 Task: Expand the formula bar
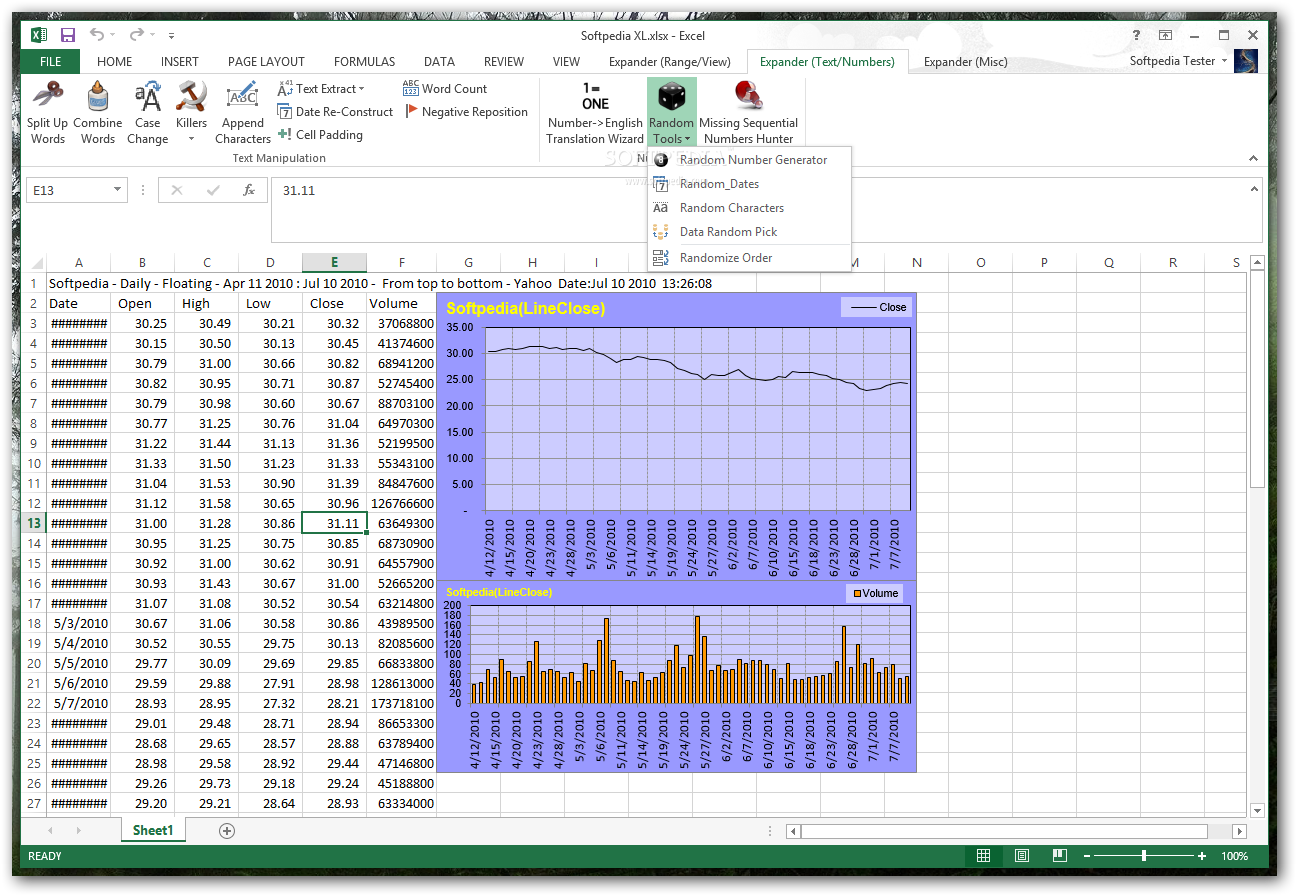click(1252, 188)
